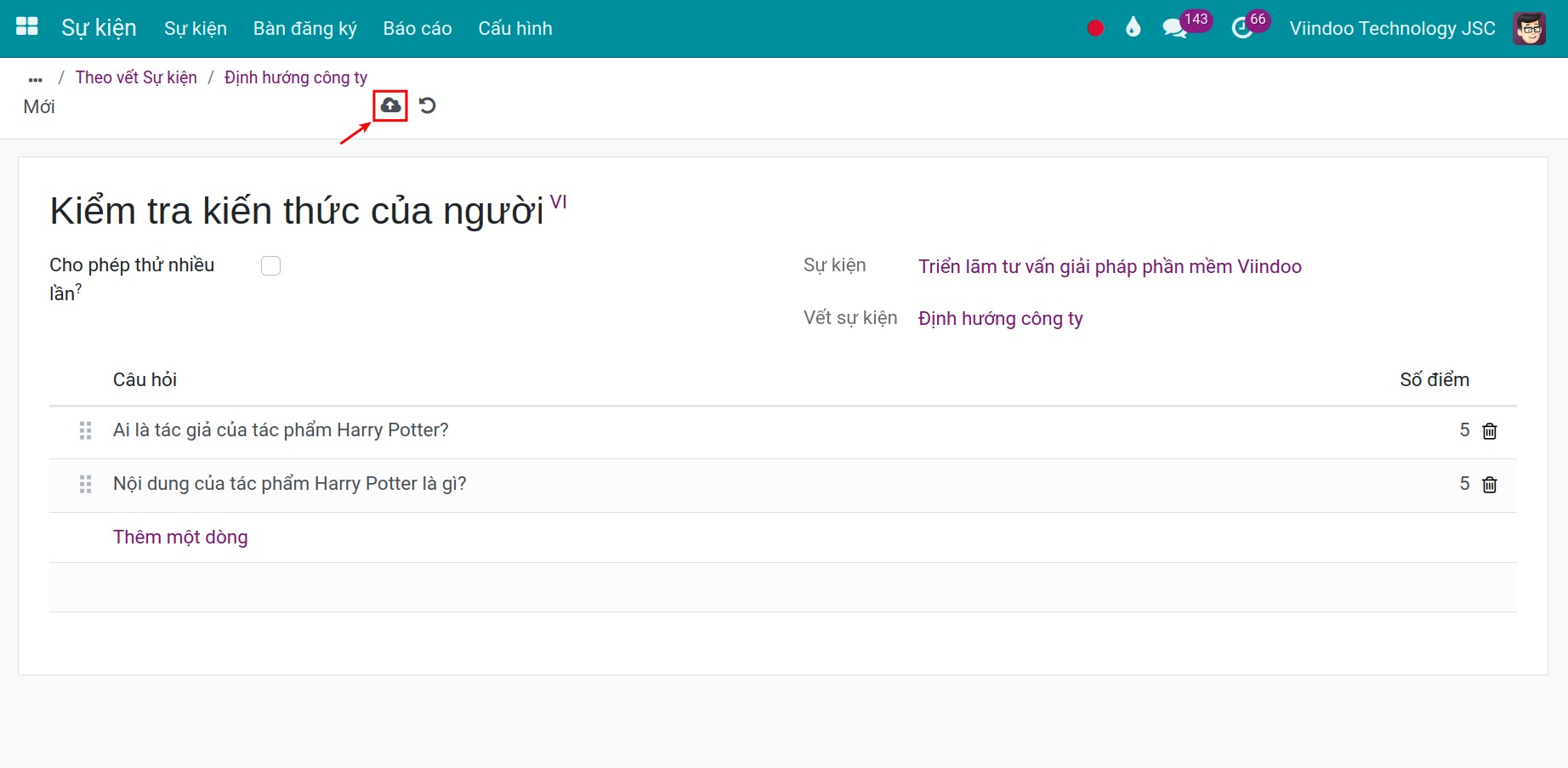Grab drag handle for author question row

(85, 431)
